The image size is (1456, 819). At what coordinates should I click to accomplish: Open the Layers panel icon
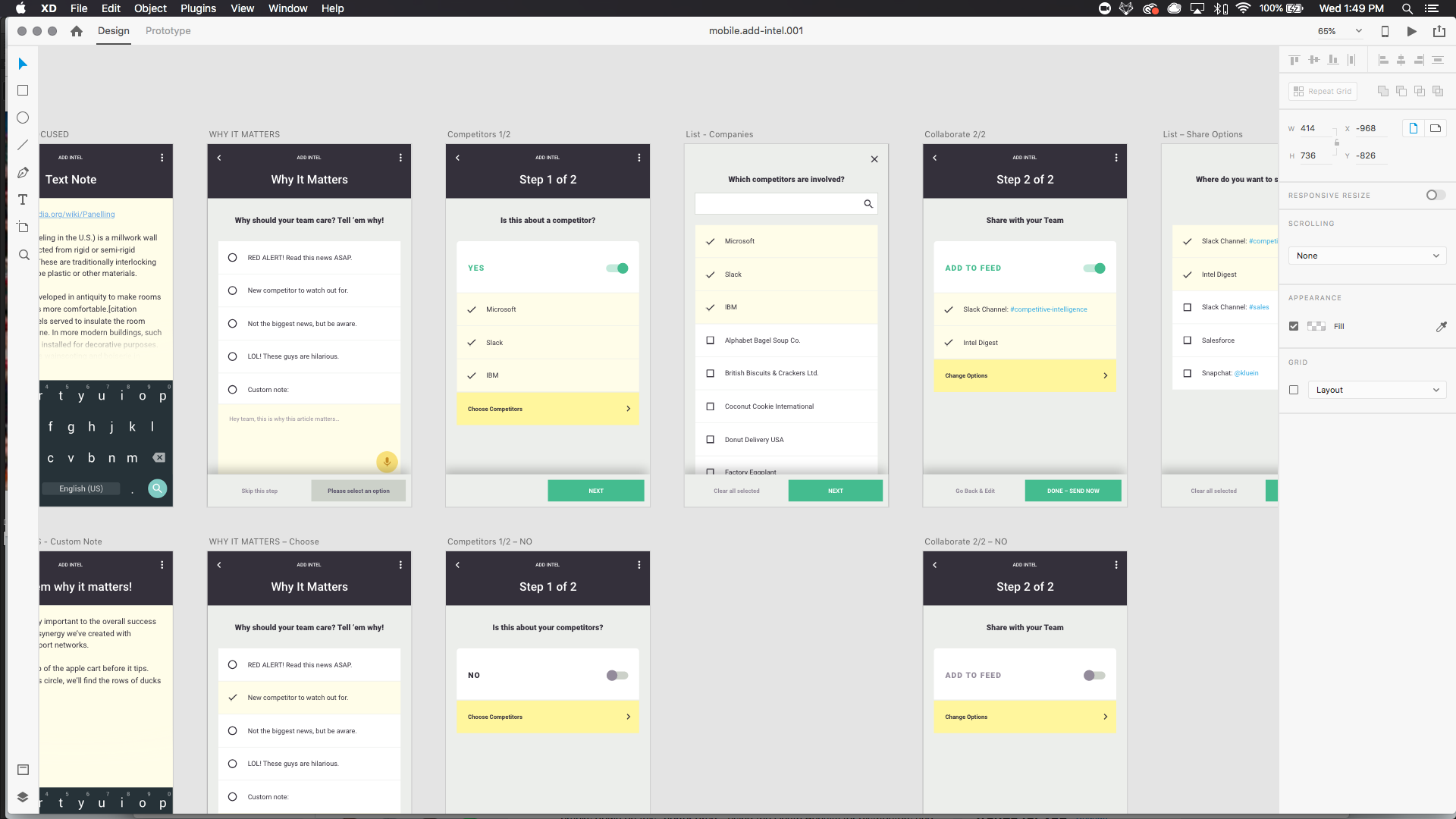23,797
